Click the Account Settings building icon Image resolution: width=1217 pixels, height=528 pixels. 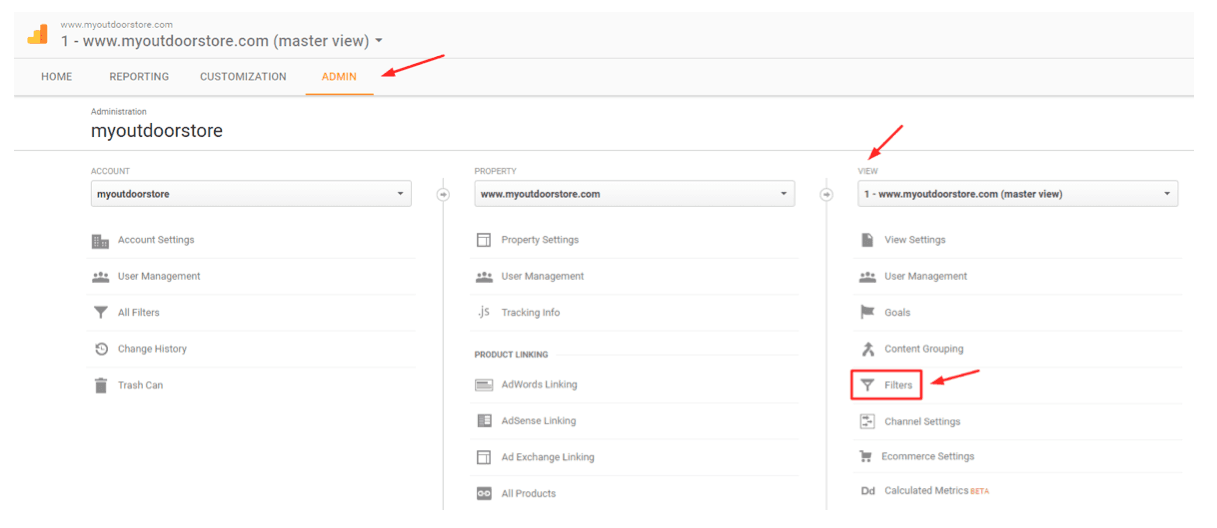100,241
